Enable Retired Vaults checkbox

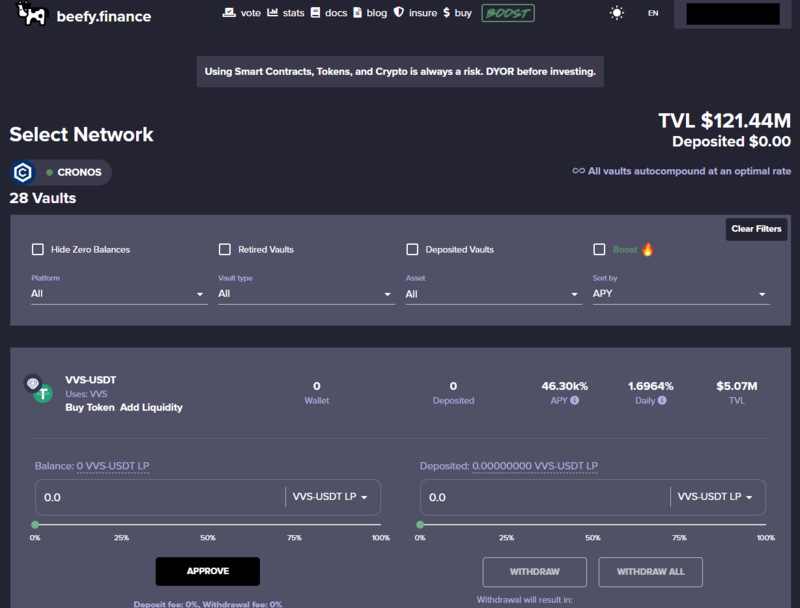224,249
